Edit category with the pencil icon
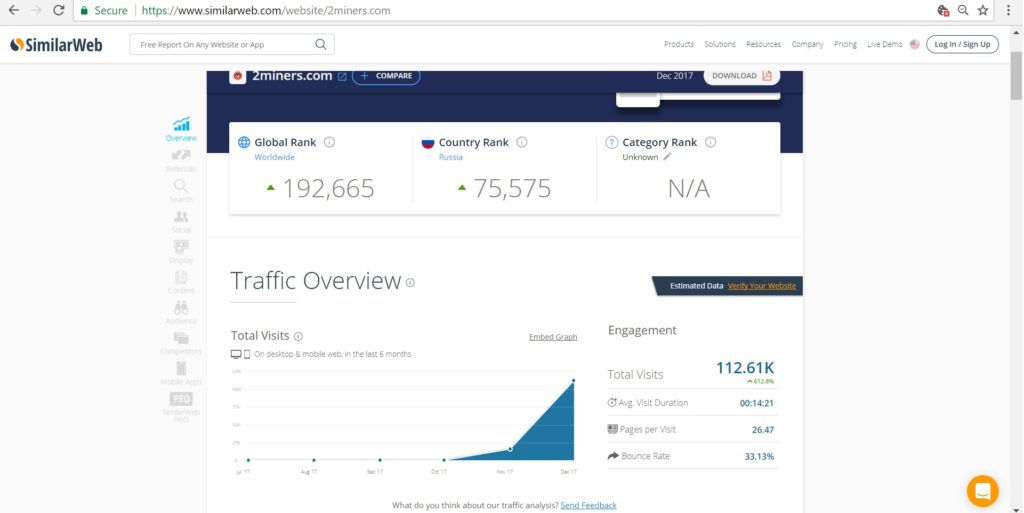1024x513 pixels. coord(667,157)
